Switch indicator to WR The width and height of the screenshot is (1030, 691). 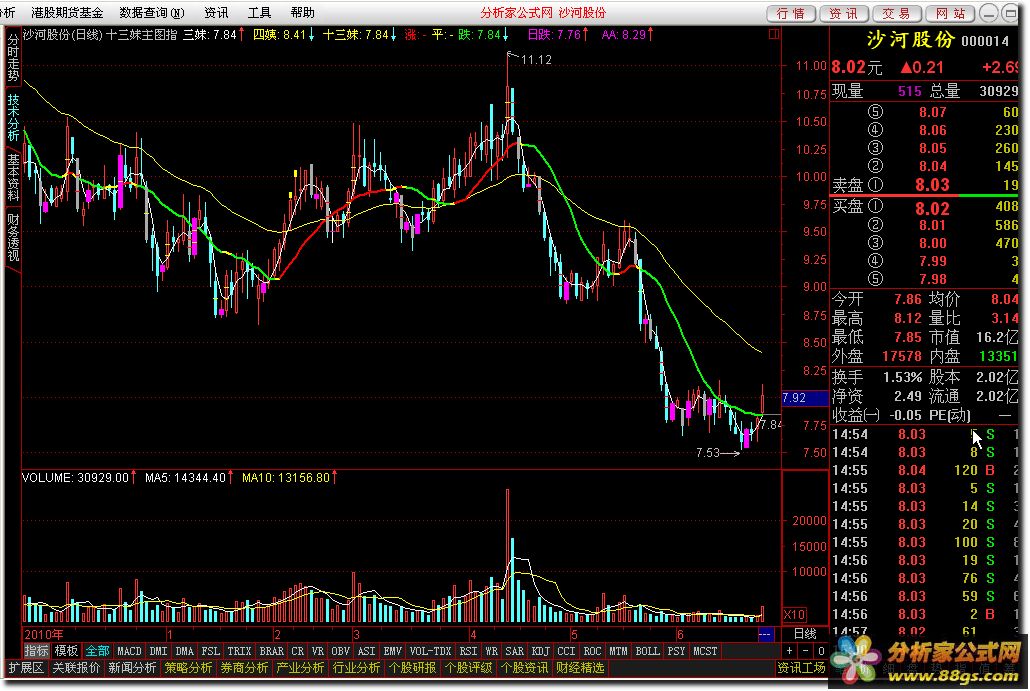coord(491,651)
